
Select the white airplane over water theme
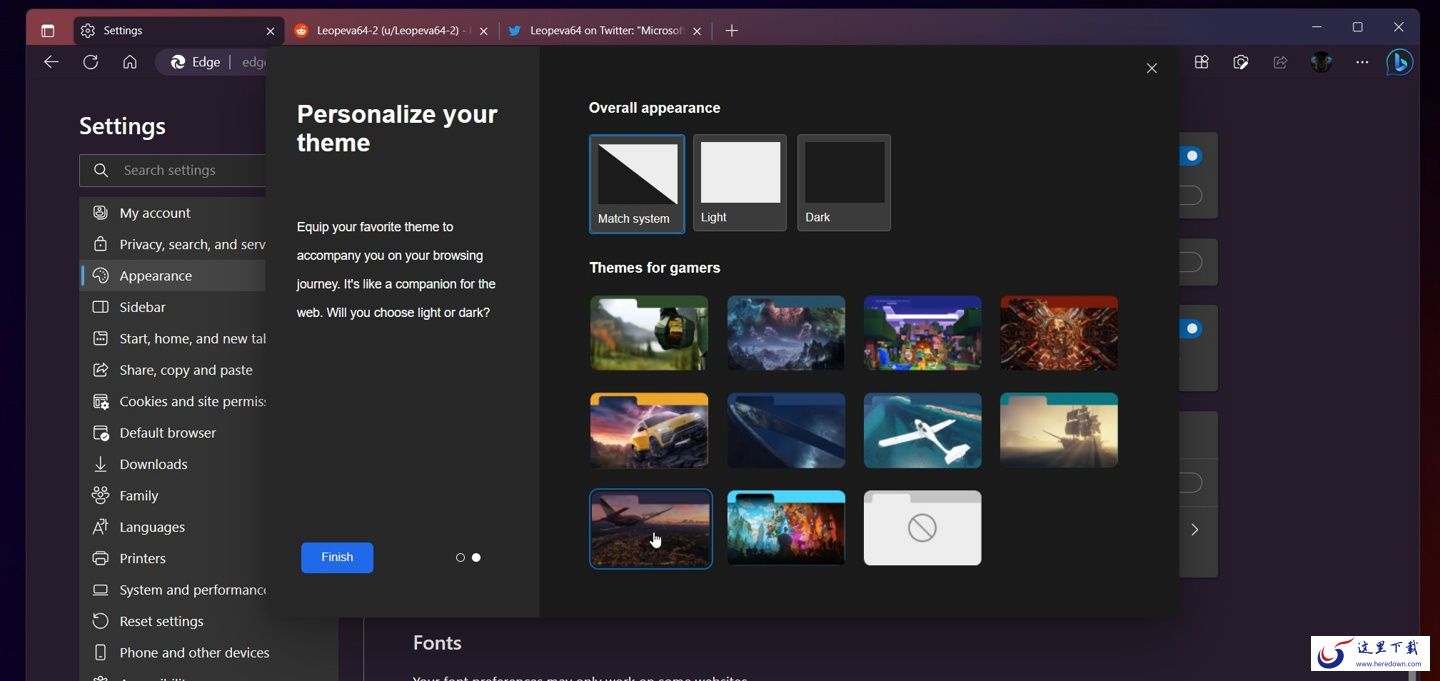click(923, 430)
